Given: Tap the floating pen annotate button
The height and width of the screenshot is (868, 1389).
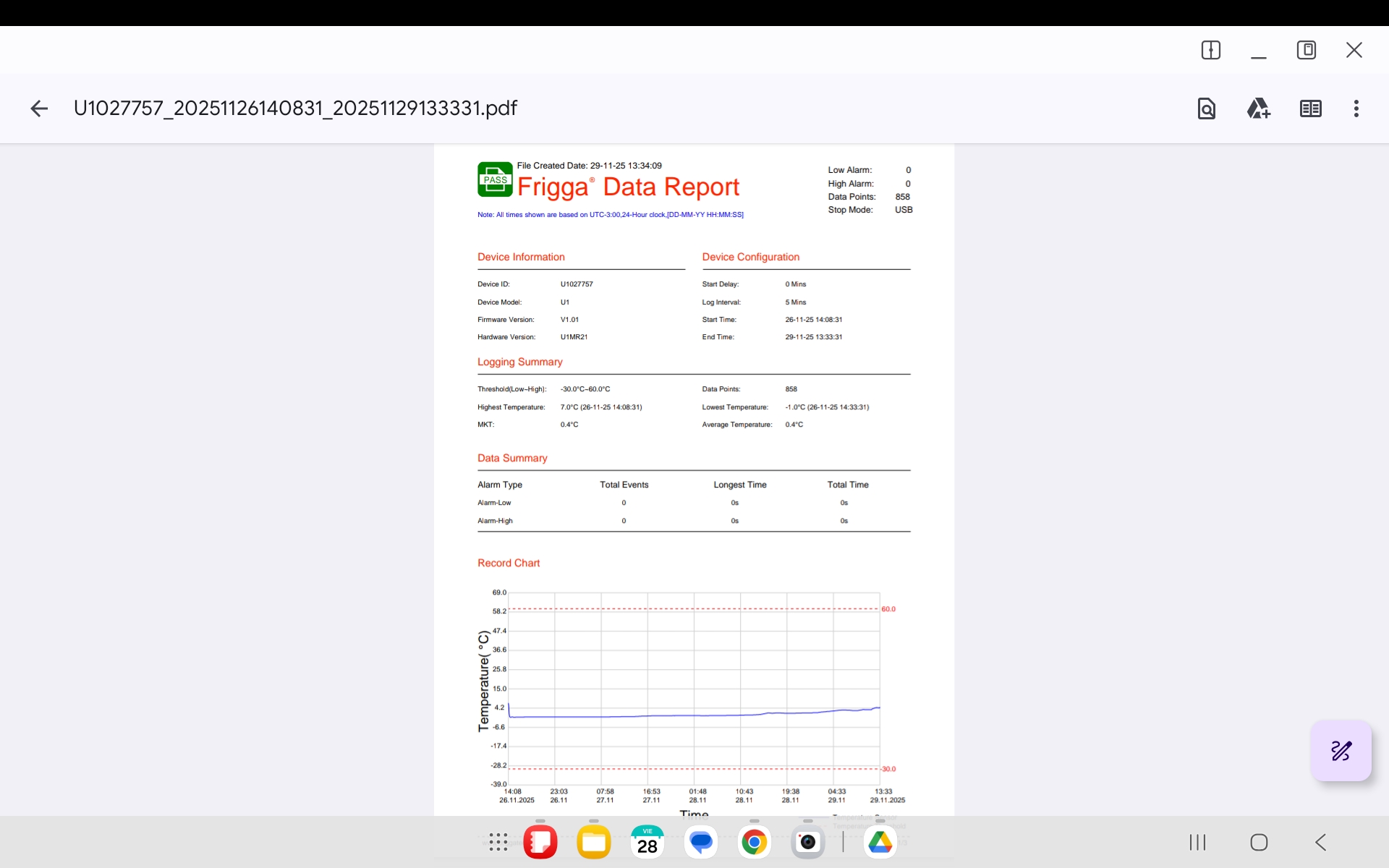Looking at the screenshot, I should coord(1341,751).
